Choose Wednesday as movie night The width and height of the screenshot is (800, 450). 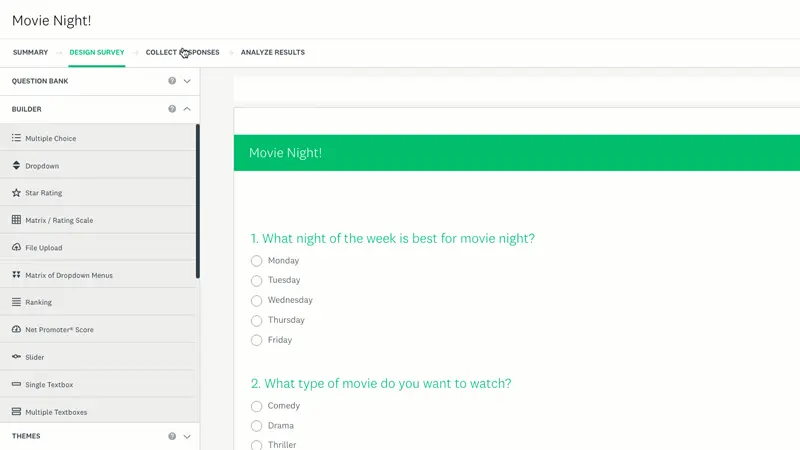click(257, 301)
